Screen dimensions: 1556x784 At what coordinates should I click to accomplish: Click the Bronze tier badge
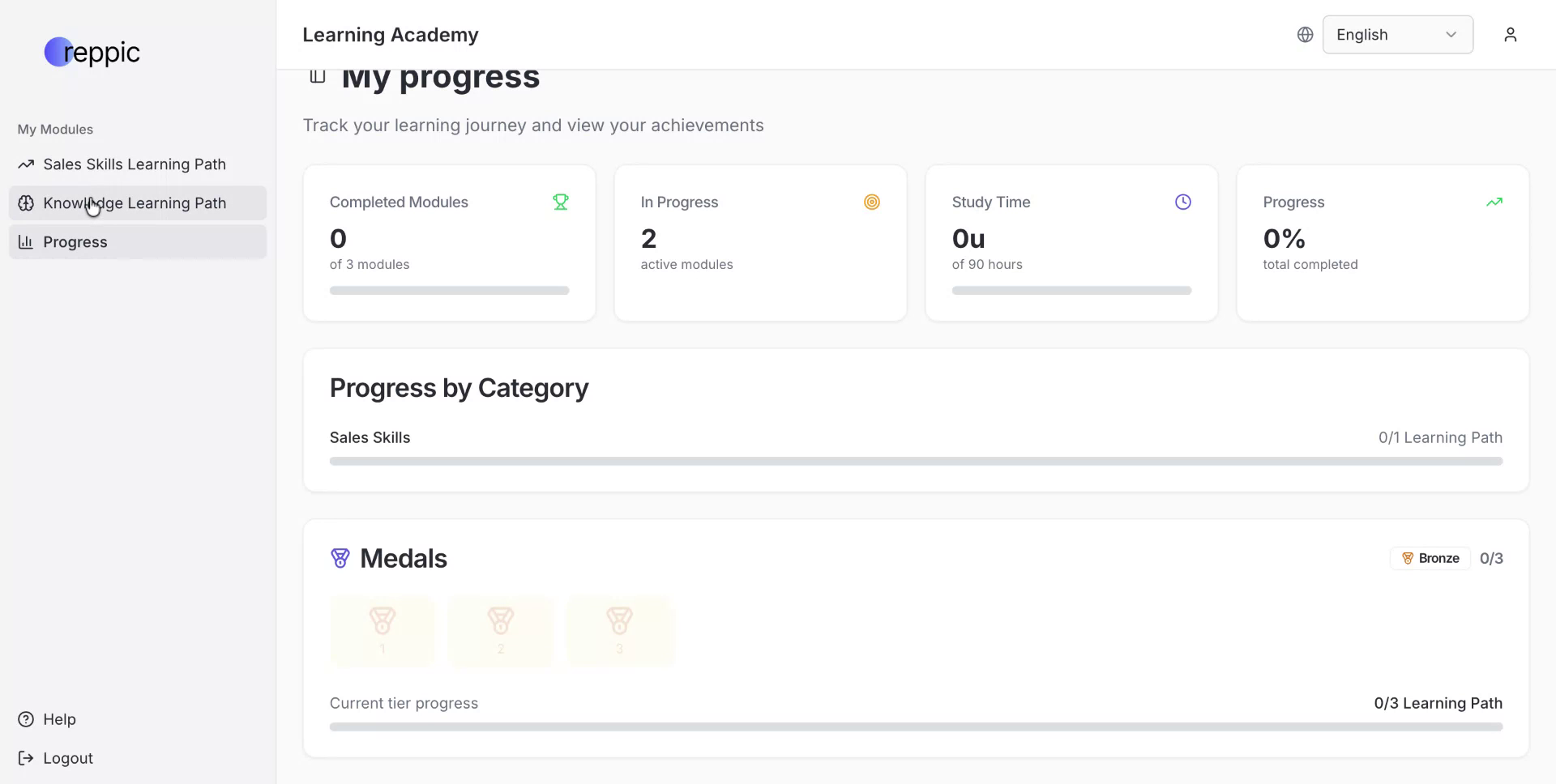pyautogui.click(x=1430, y=558)
